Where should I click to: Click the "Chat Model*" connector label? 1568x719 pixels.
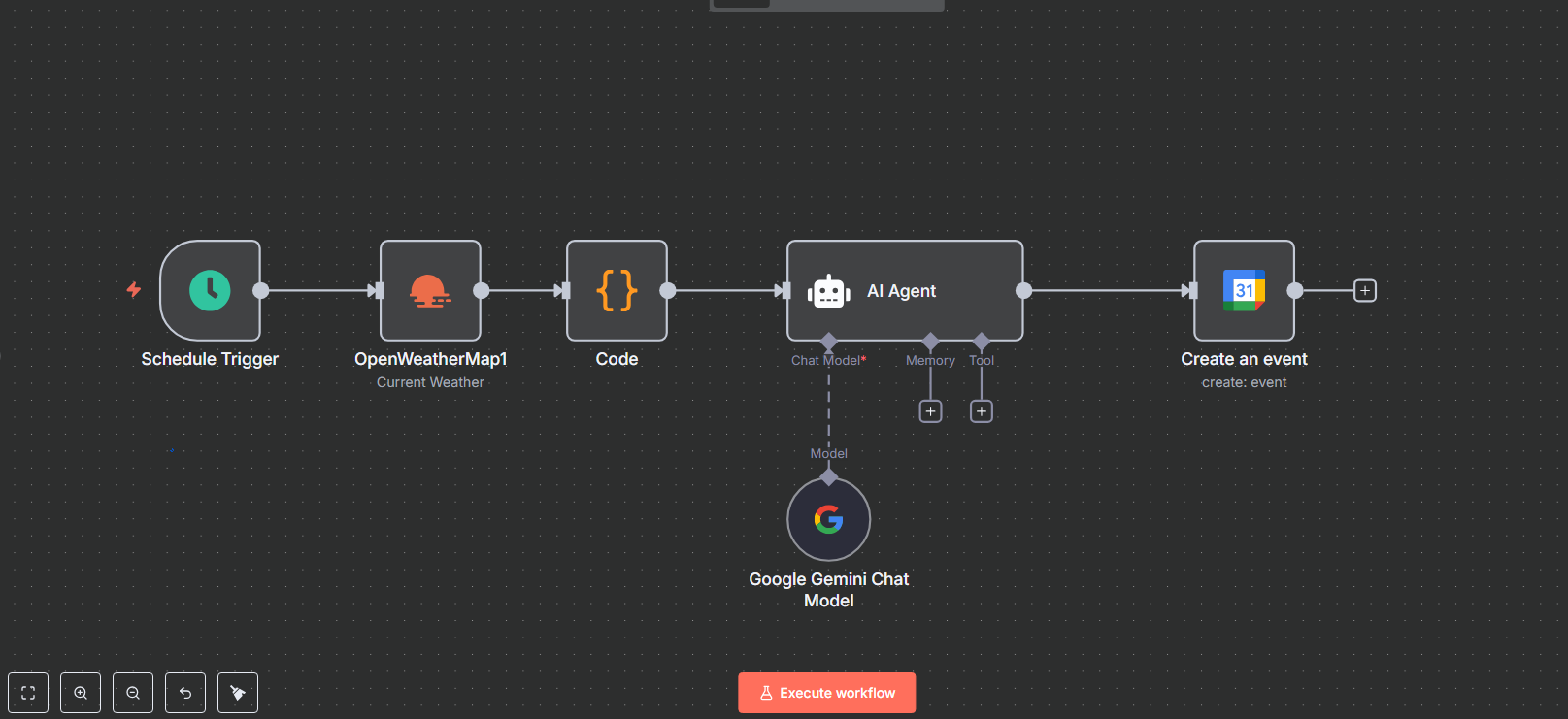[x=828, y=360]
